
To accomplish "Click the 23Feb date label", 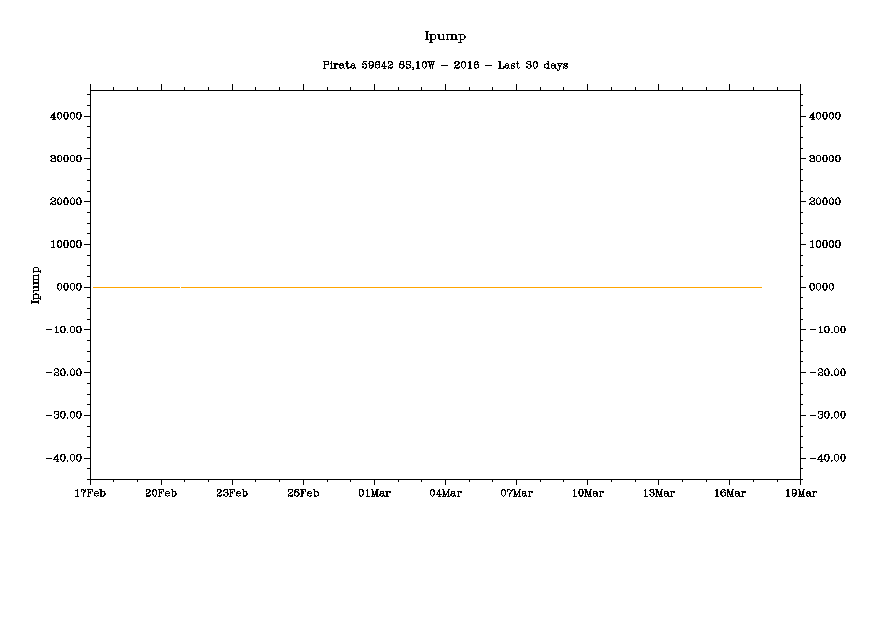I will [x=232, y=493].
